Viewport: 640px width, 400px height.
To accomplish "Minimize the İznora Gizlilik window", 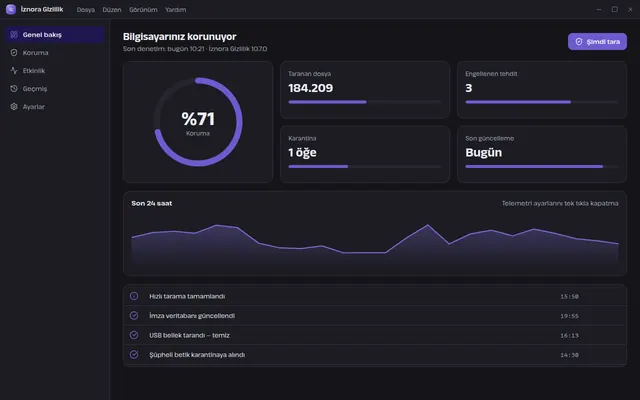I will click(599, 9).
